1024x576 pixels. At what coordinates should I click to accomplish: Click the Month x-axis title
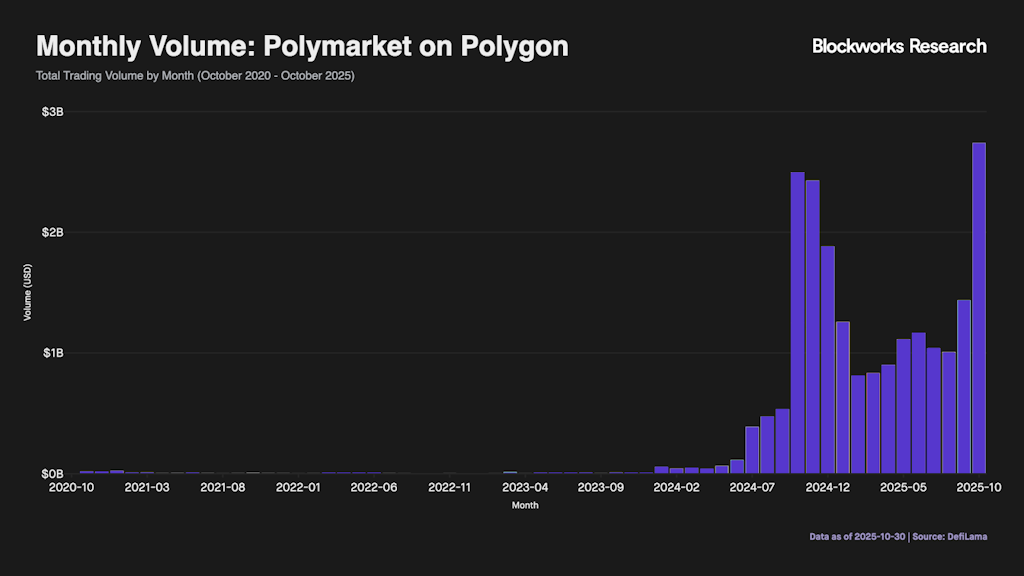pos(525,506)
